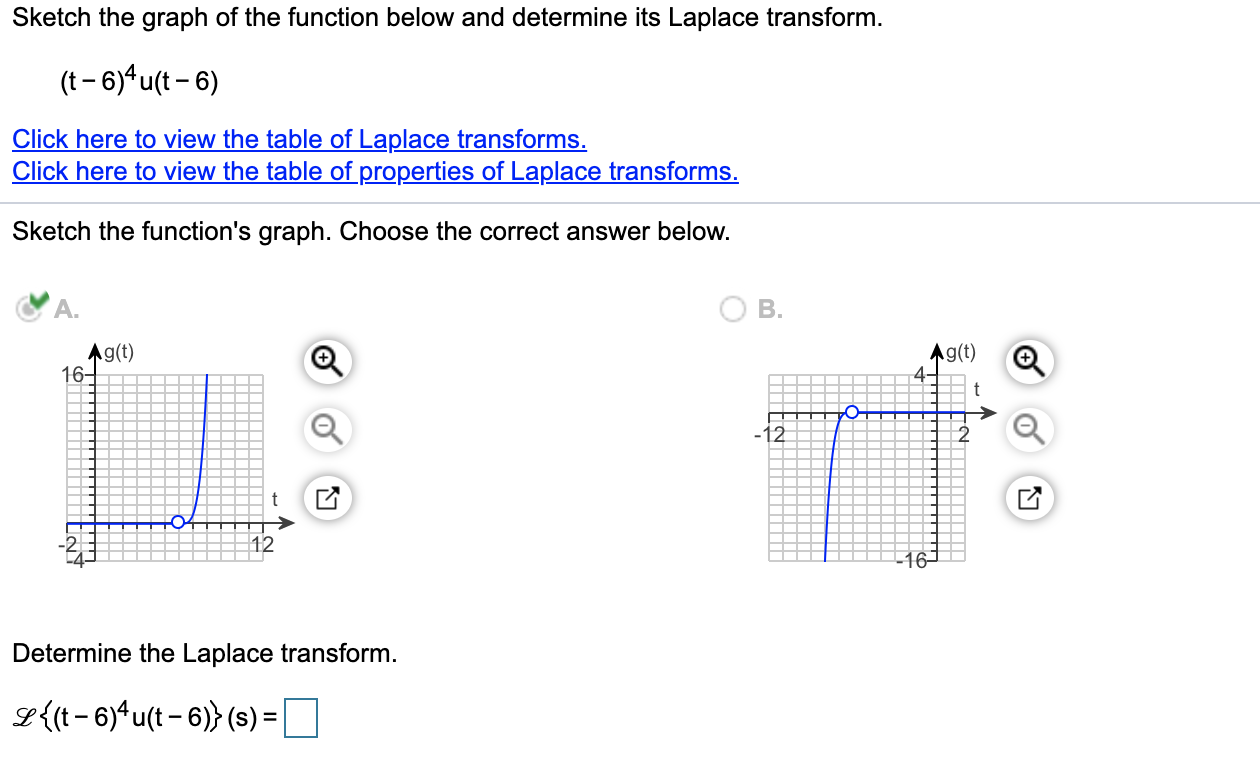Zoom out on the option B graph

pyautogui.click(x=1028, y=430)
